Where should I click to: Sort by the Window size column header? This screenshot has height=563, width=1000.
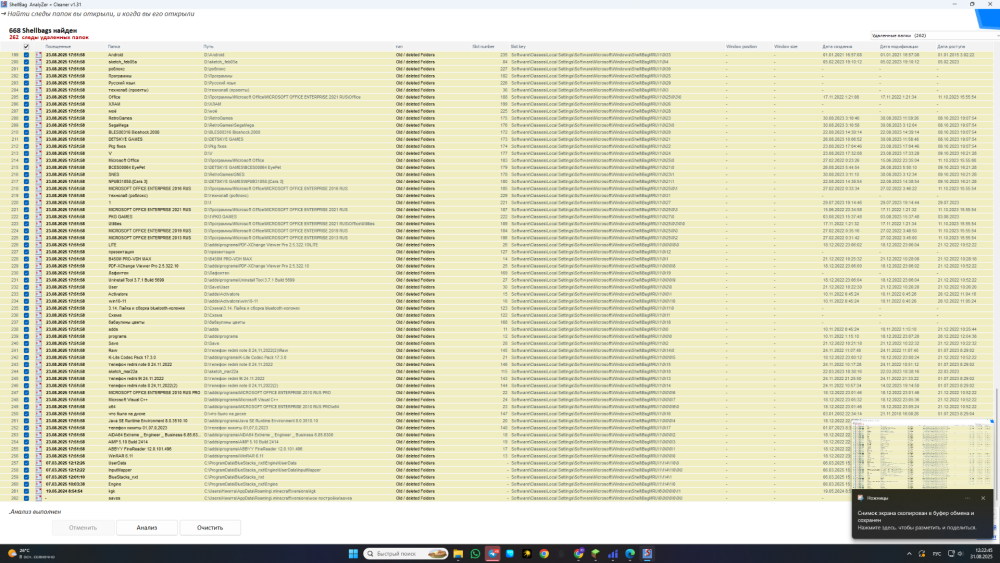click(786, 47)
